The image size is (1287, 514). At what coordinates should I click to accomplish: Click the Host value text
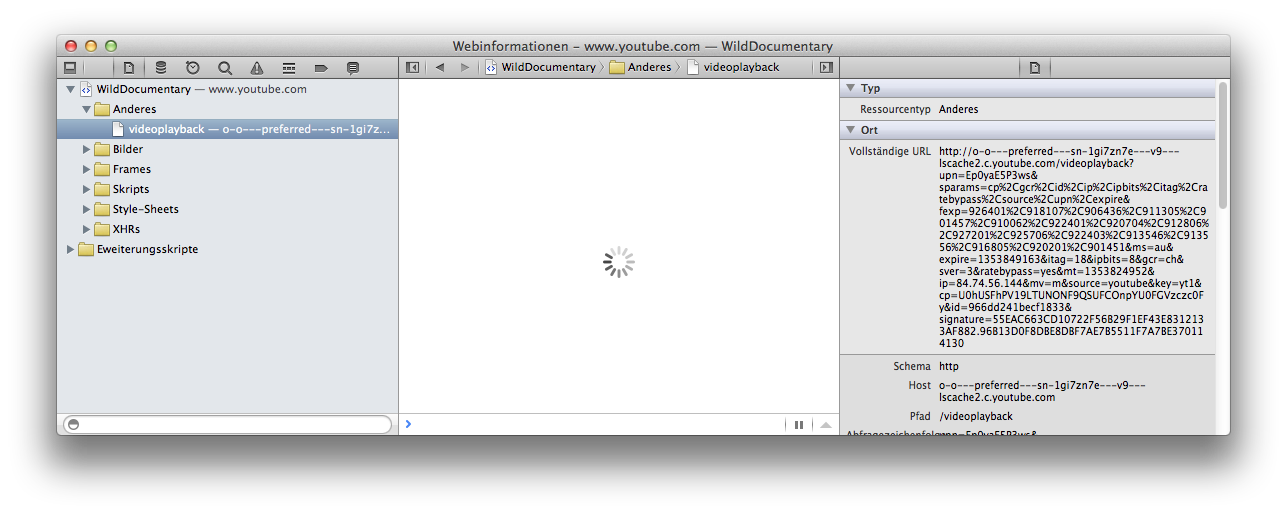click(x=1042, y=391)
